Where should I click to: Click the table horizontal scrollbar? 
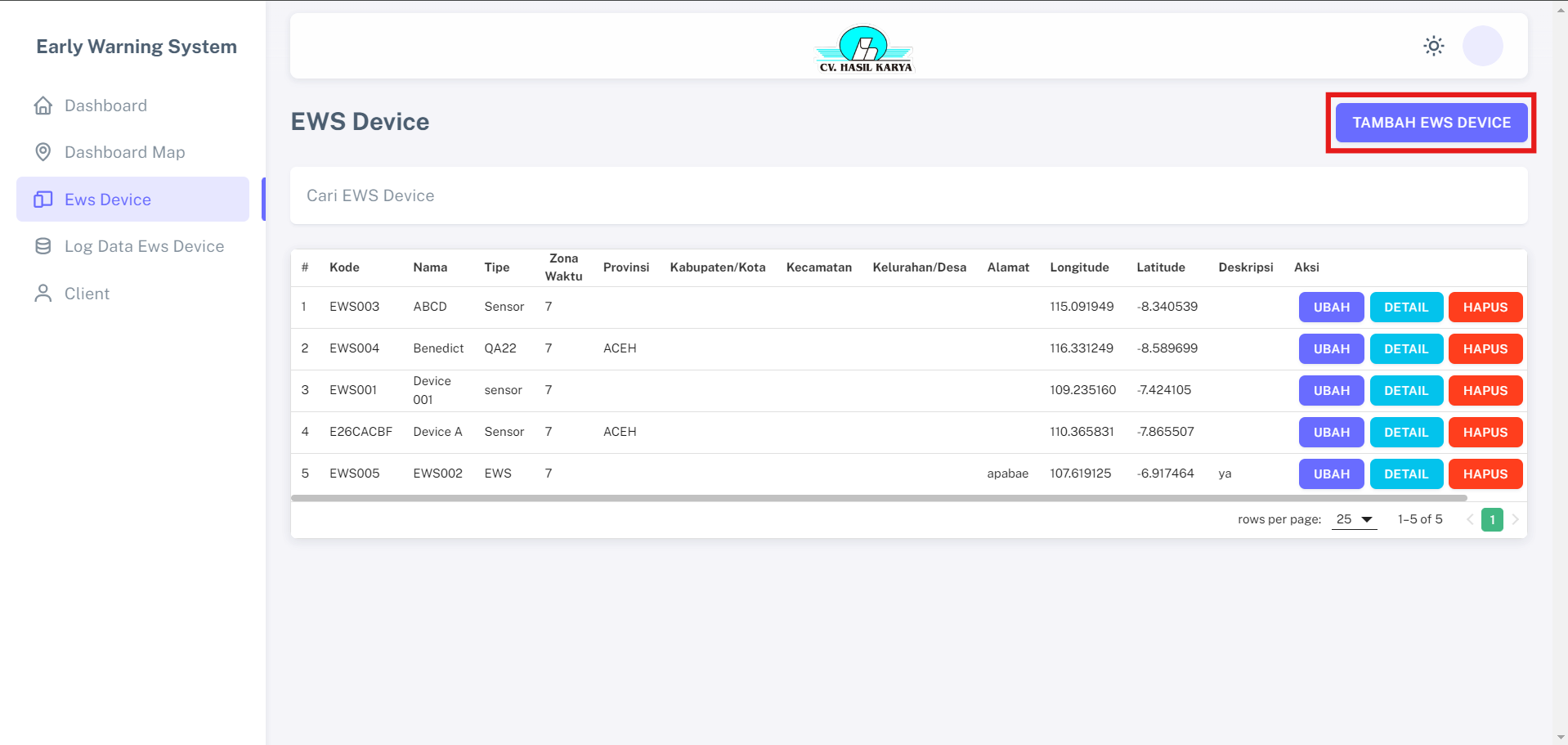[x=879, y=497]
